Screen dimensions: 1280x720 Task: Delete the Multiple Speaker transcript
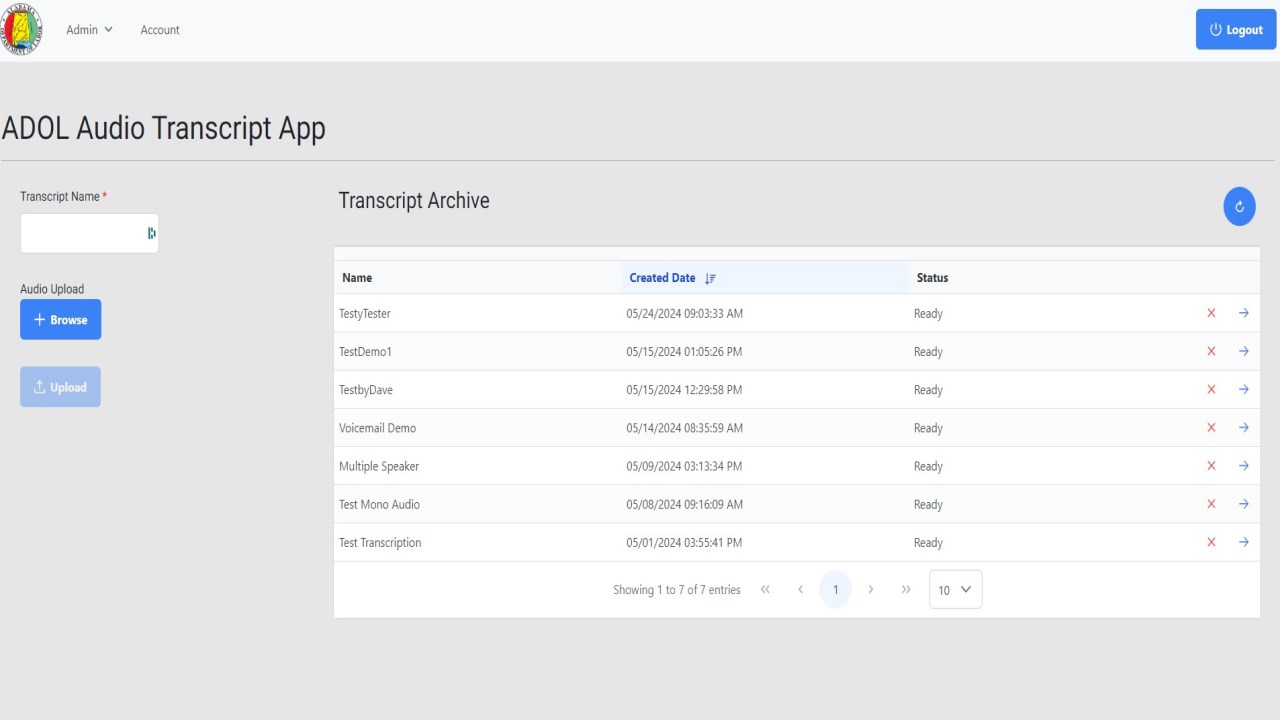coord(1211,465)
